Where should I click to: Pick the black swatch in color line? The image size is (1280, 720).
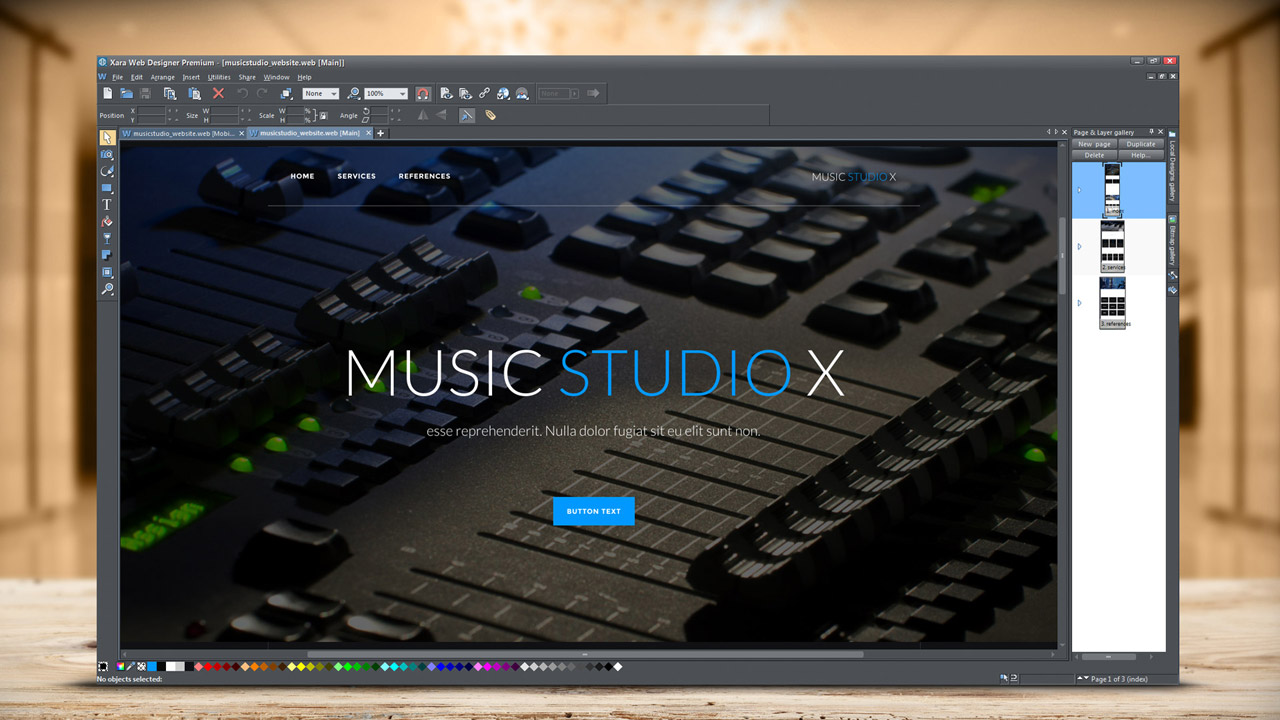click(x=160, y=666)
